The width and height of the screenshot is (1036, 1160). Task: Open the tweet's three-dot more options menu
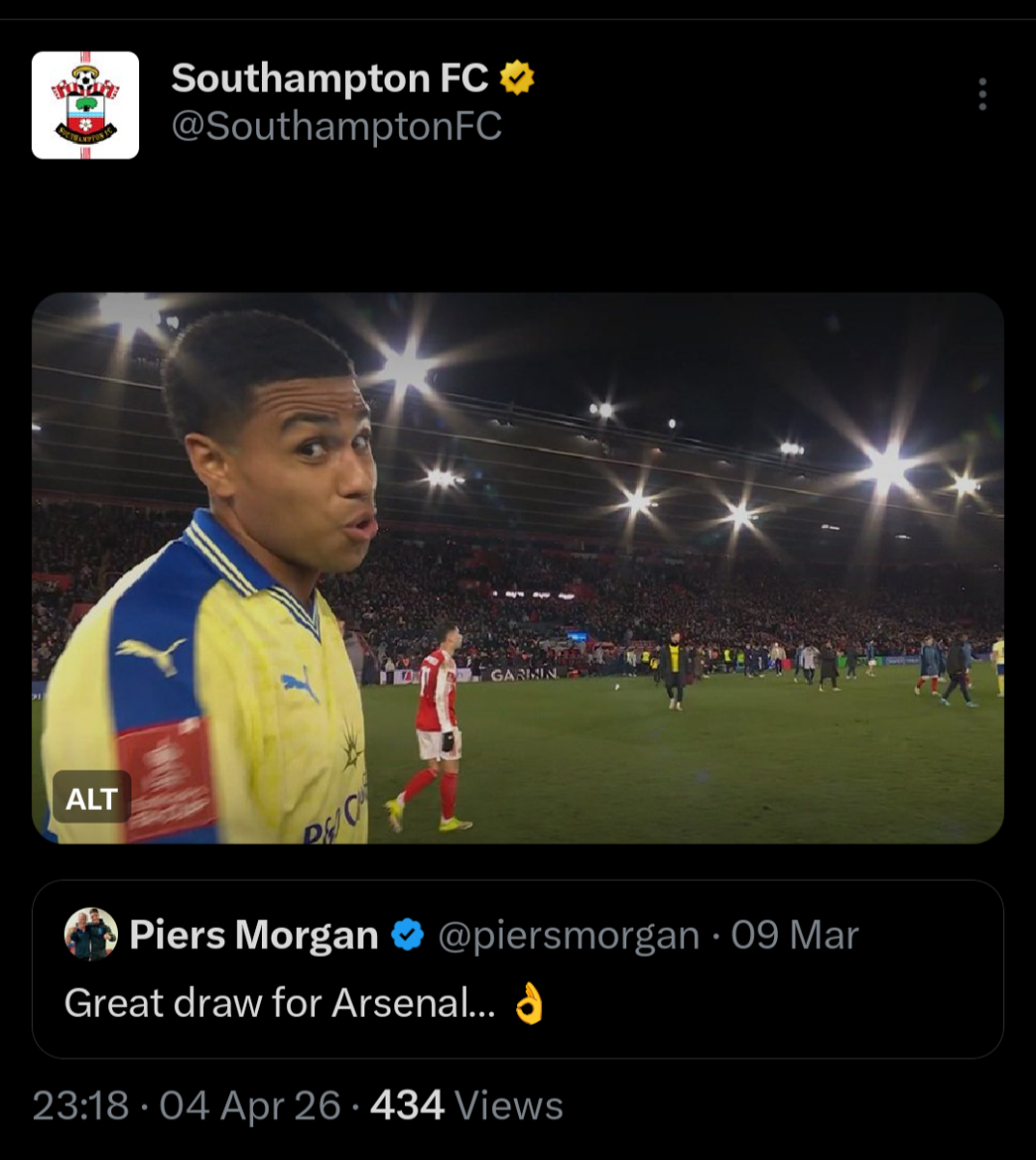pos(982,95)
